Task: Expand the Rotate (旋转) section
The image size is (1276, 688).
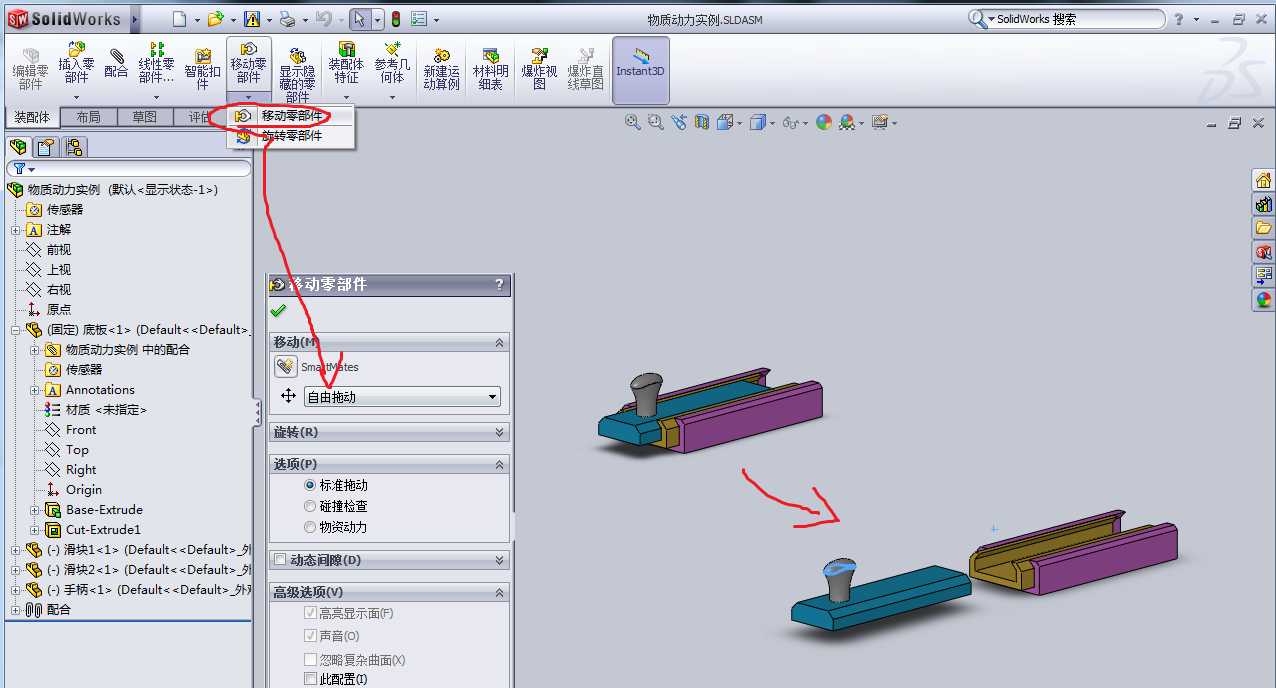Action: [500, 432]
